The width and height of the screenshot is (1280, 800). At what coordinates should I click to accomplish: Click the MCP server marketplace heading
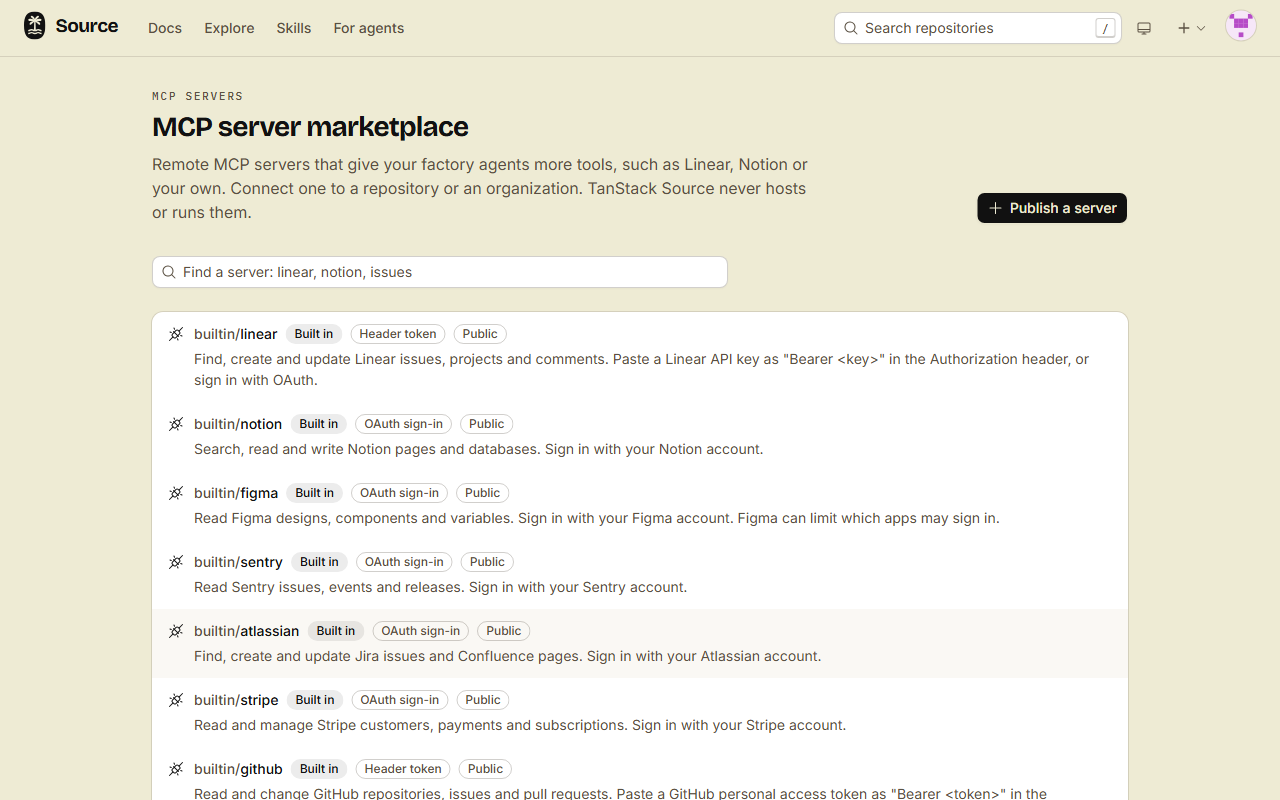310,127
